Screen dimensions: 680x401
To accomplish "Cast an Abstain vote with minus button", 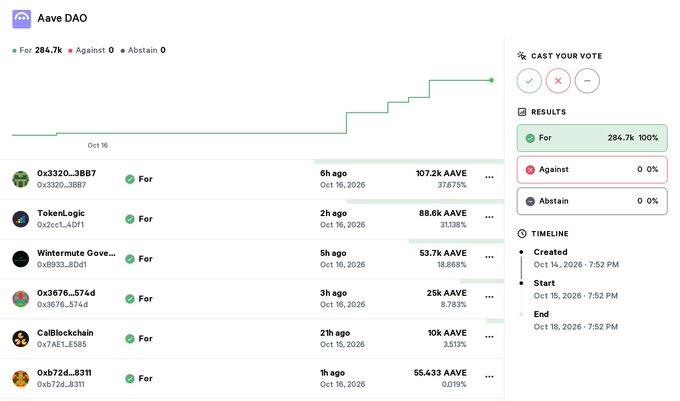I will tap(587, 81).
